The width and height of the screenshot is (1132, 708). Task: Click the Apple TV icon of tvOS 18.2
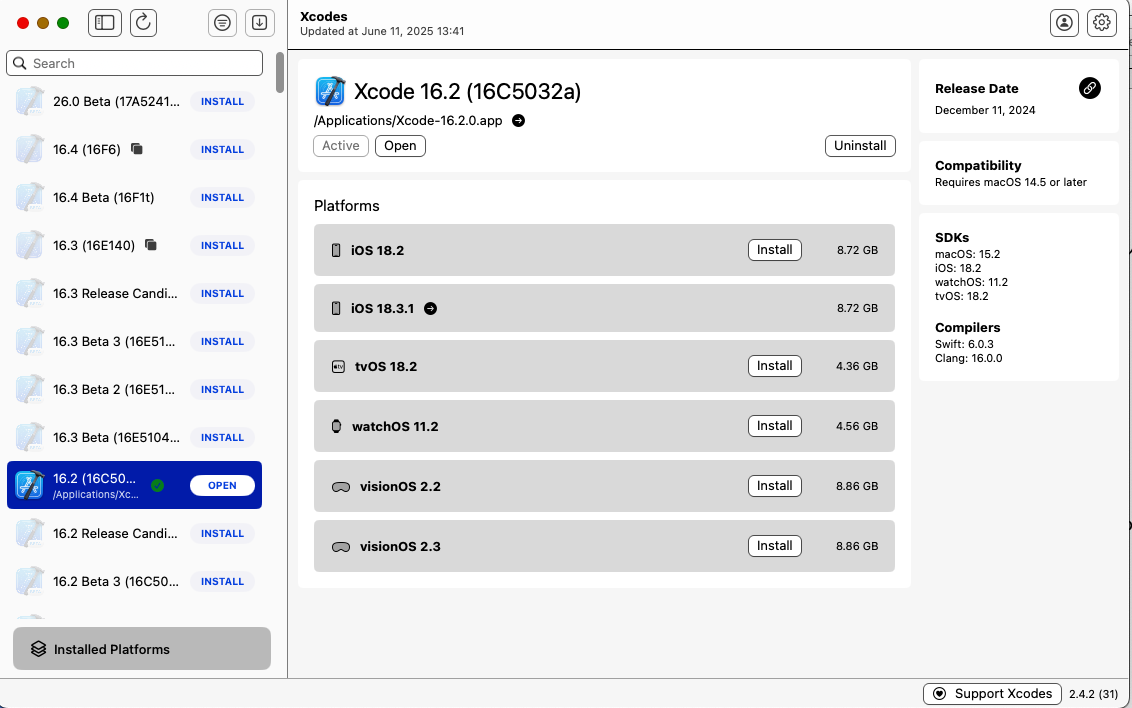(x=338, y=367)
